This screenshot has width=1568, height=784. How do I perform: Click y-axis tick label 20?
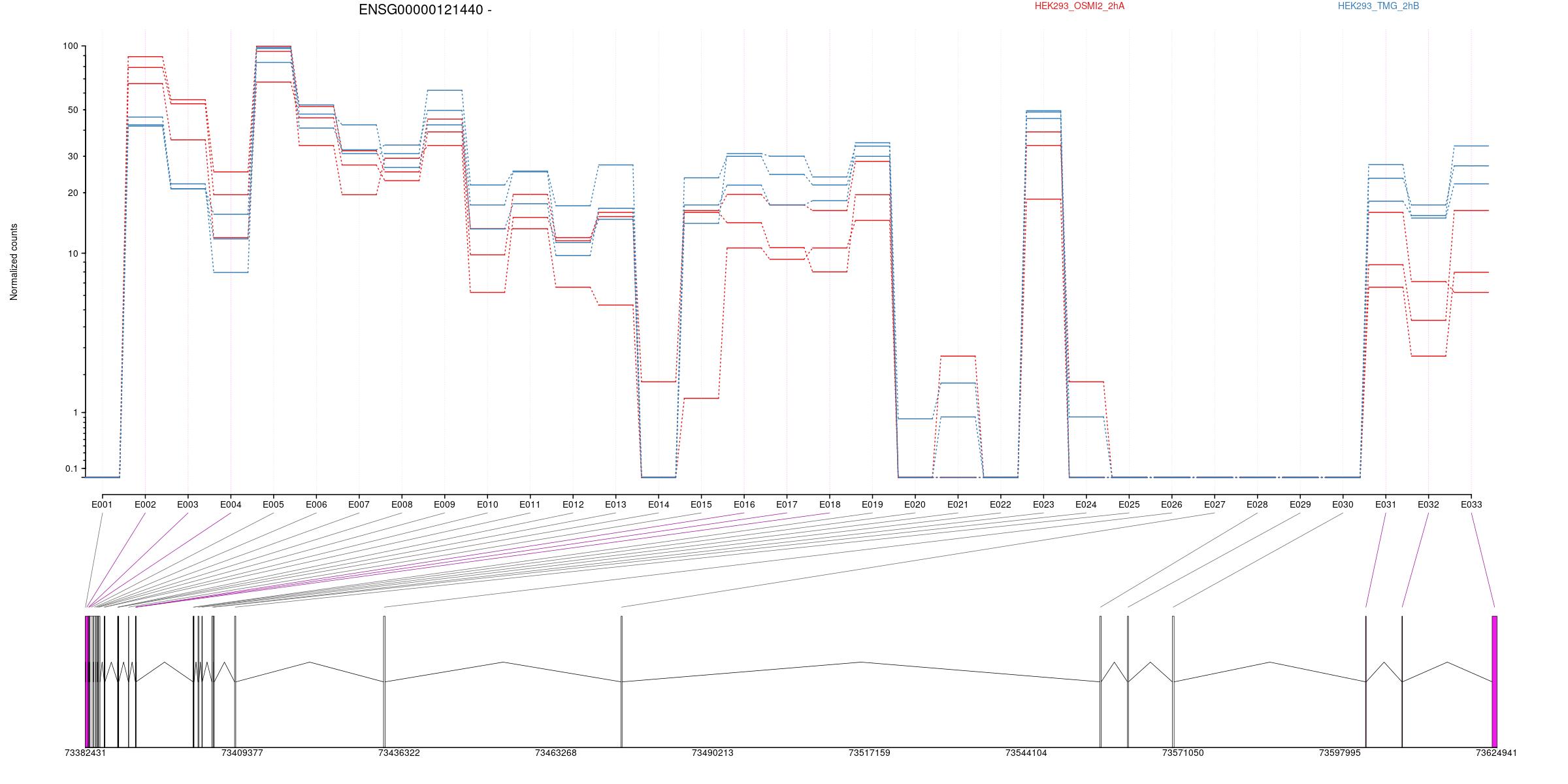pos(73,193)
